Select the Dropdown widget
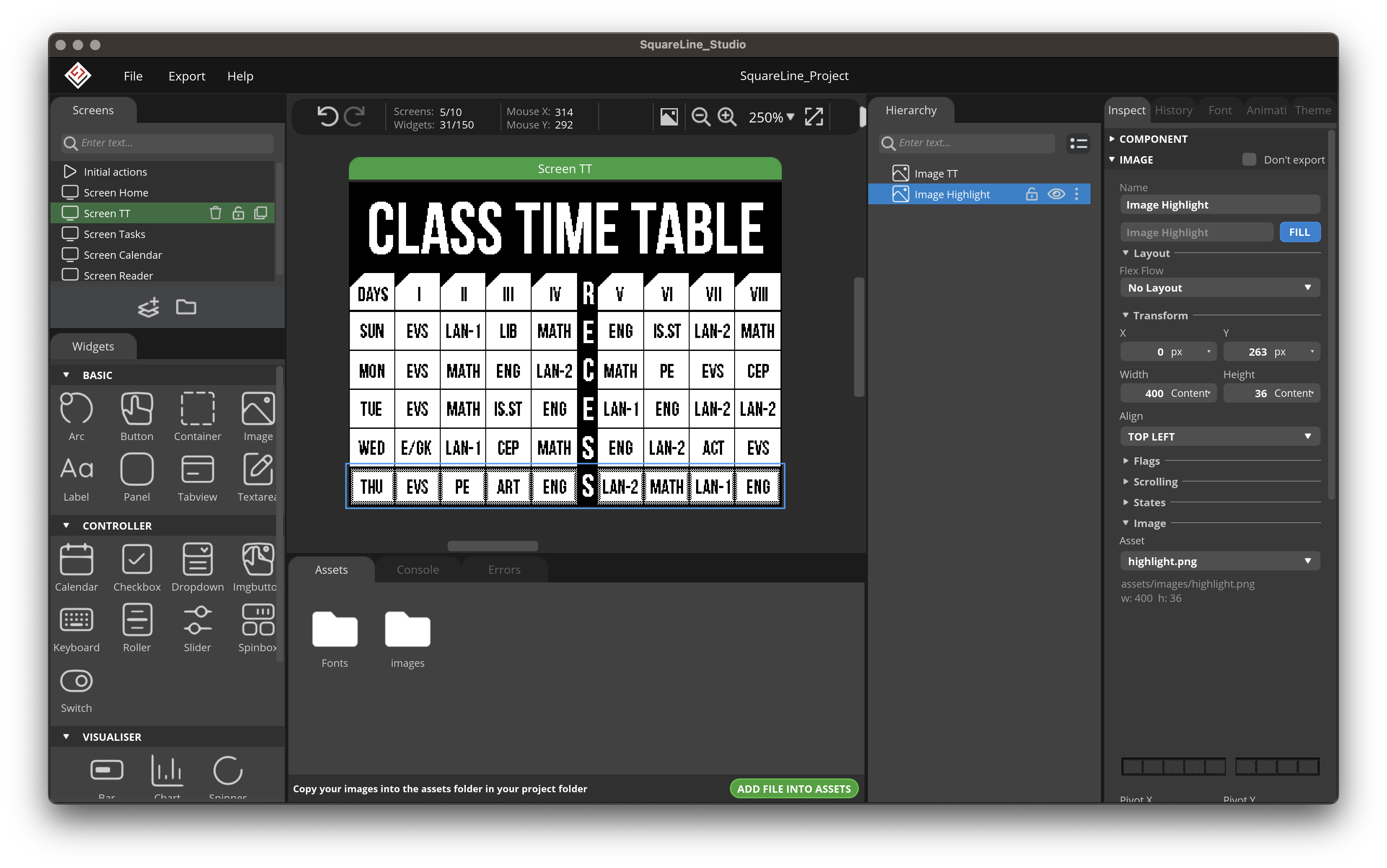This screenshot has height=868, width=1387. 197,566
